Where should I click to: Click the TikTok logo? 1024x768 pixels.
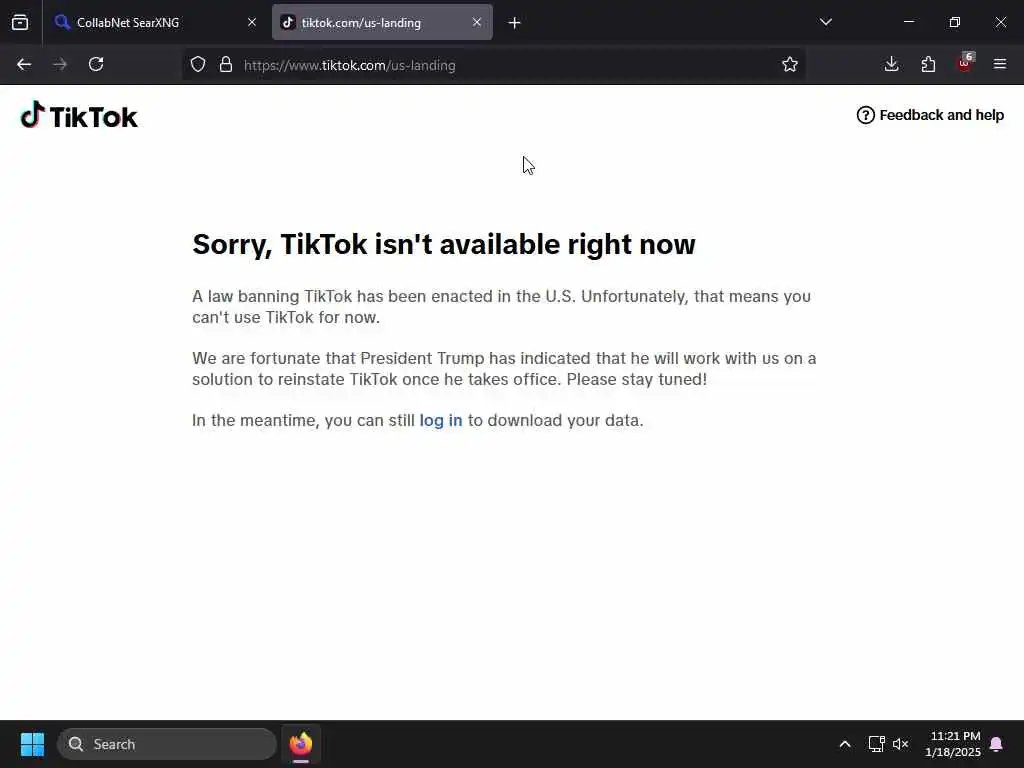[x=79, y=116]
